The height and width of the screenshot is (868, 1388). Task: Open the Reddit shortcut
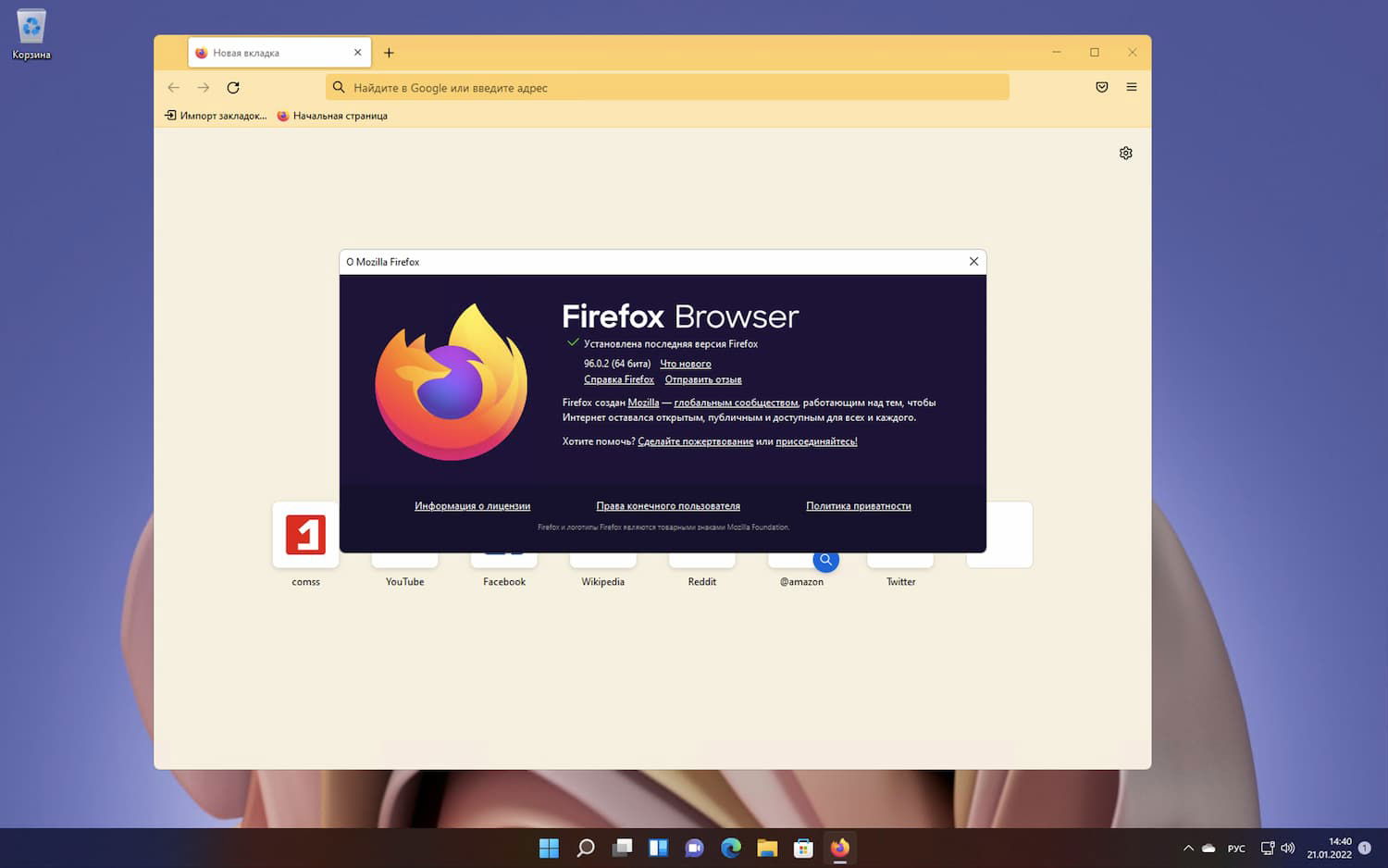(x=702, y=572)
